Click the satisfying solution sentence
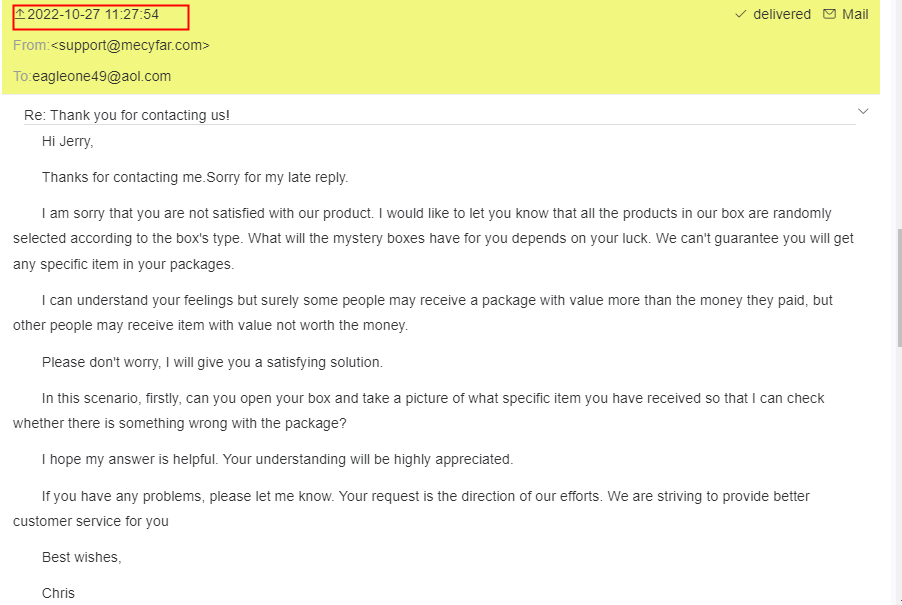 pyautogui.click(x=212, y=362)
